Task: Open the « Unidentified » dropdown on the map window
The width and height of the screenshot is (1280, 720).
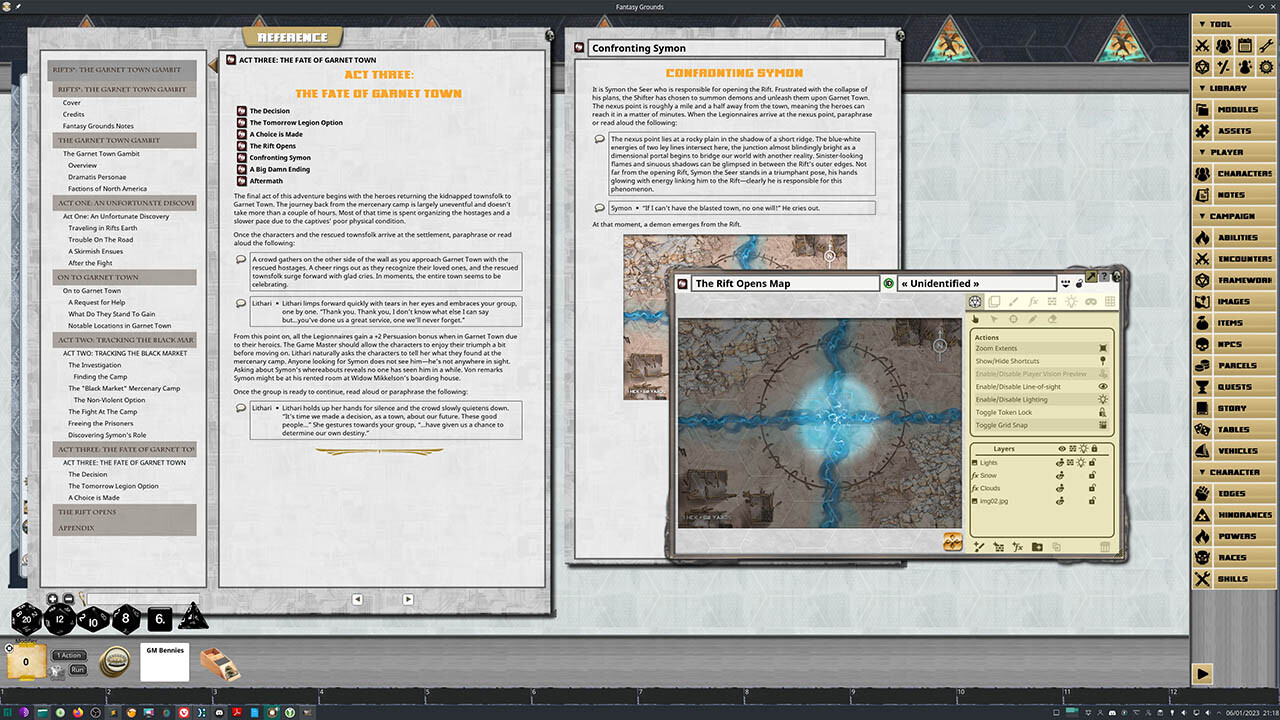Action: pos(975,283)
